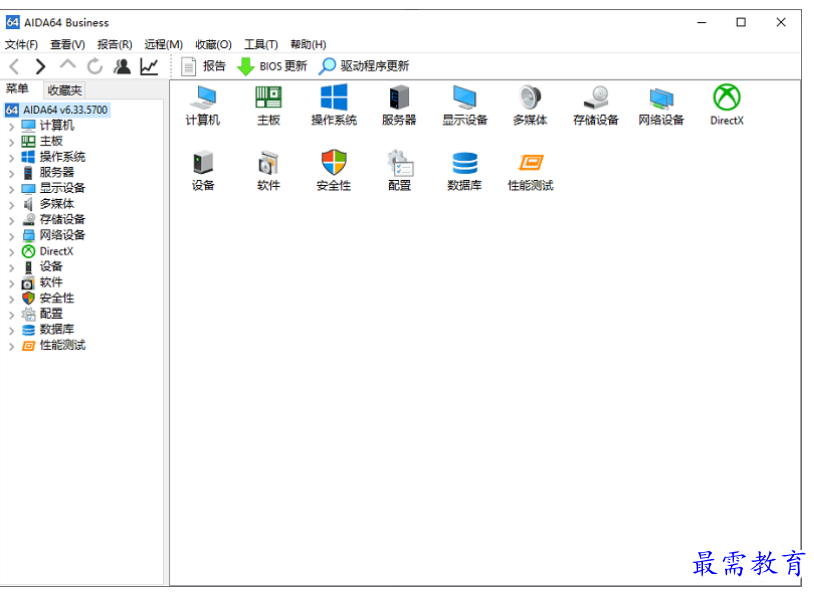Expand the 多媒体 tree node arrow
This screenshot has height=595, width=814.
(x=11, y=205)
